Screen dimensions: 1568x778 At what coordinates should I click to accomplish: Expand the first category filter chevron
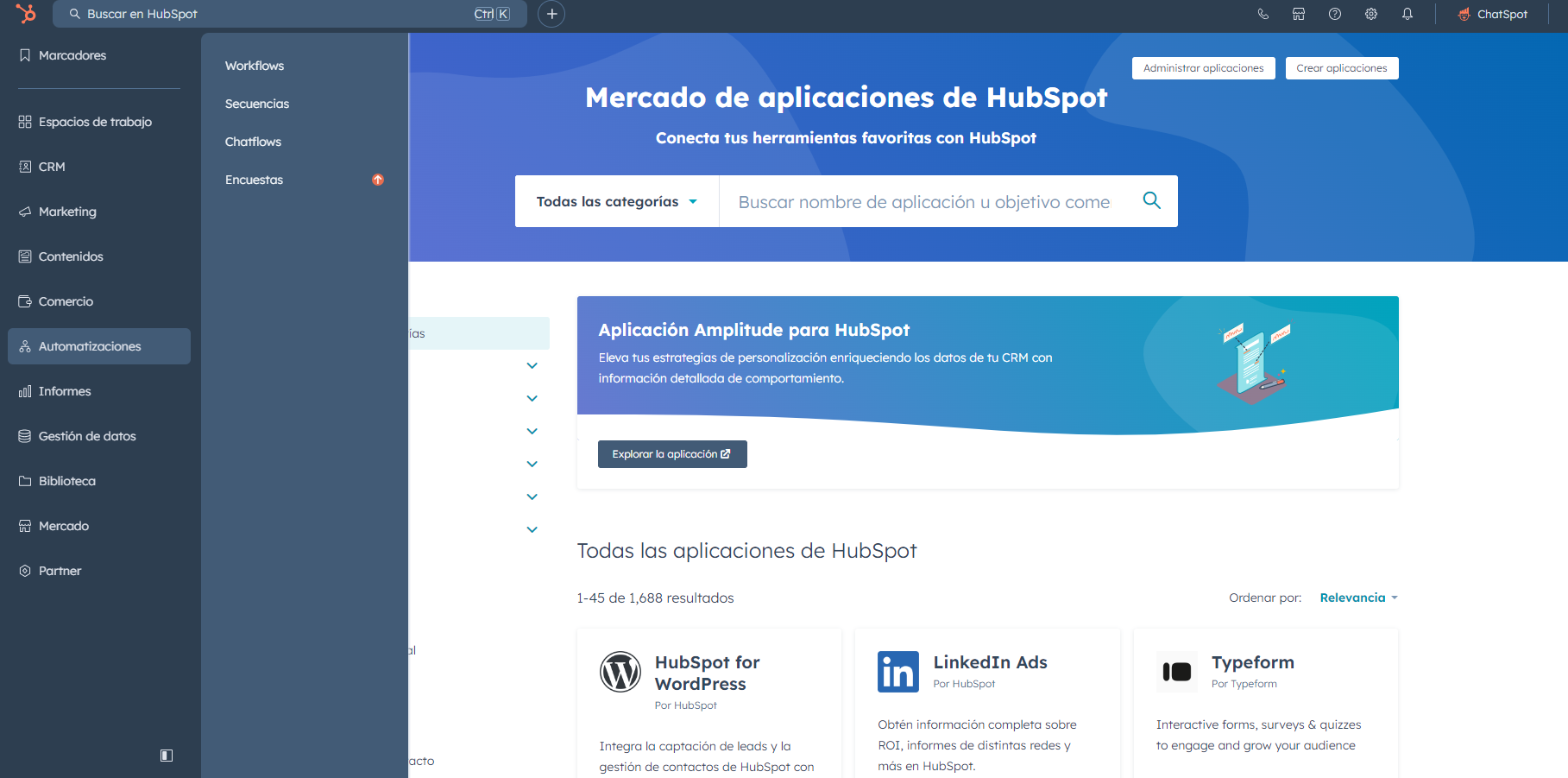(532, 365)
